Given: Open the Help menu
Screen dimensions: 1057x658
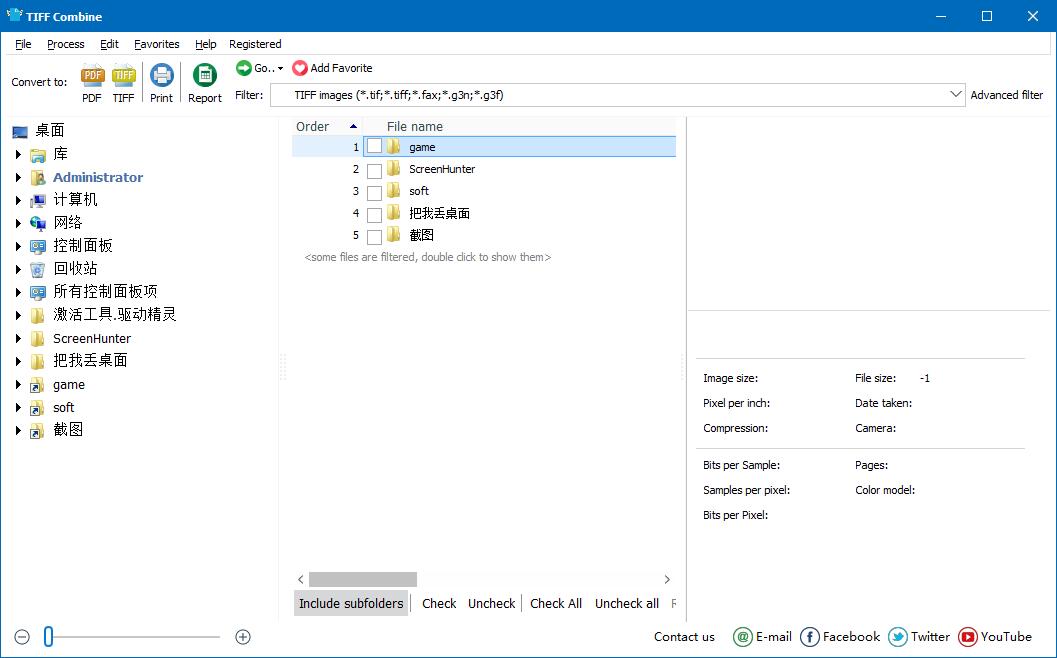Looking at the screenshot, I should coord(206,44).
